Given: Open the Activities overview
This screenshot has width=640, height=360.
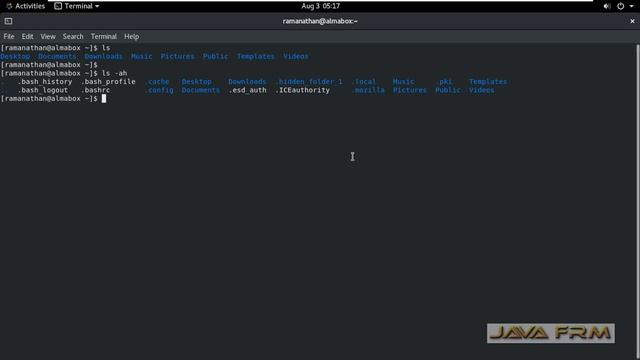Looking at the screenshot, I should coord(26,6).
